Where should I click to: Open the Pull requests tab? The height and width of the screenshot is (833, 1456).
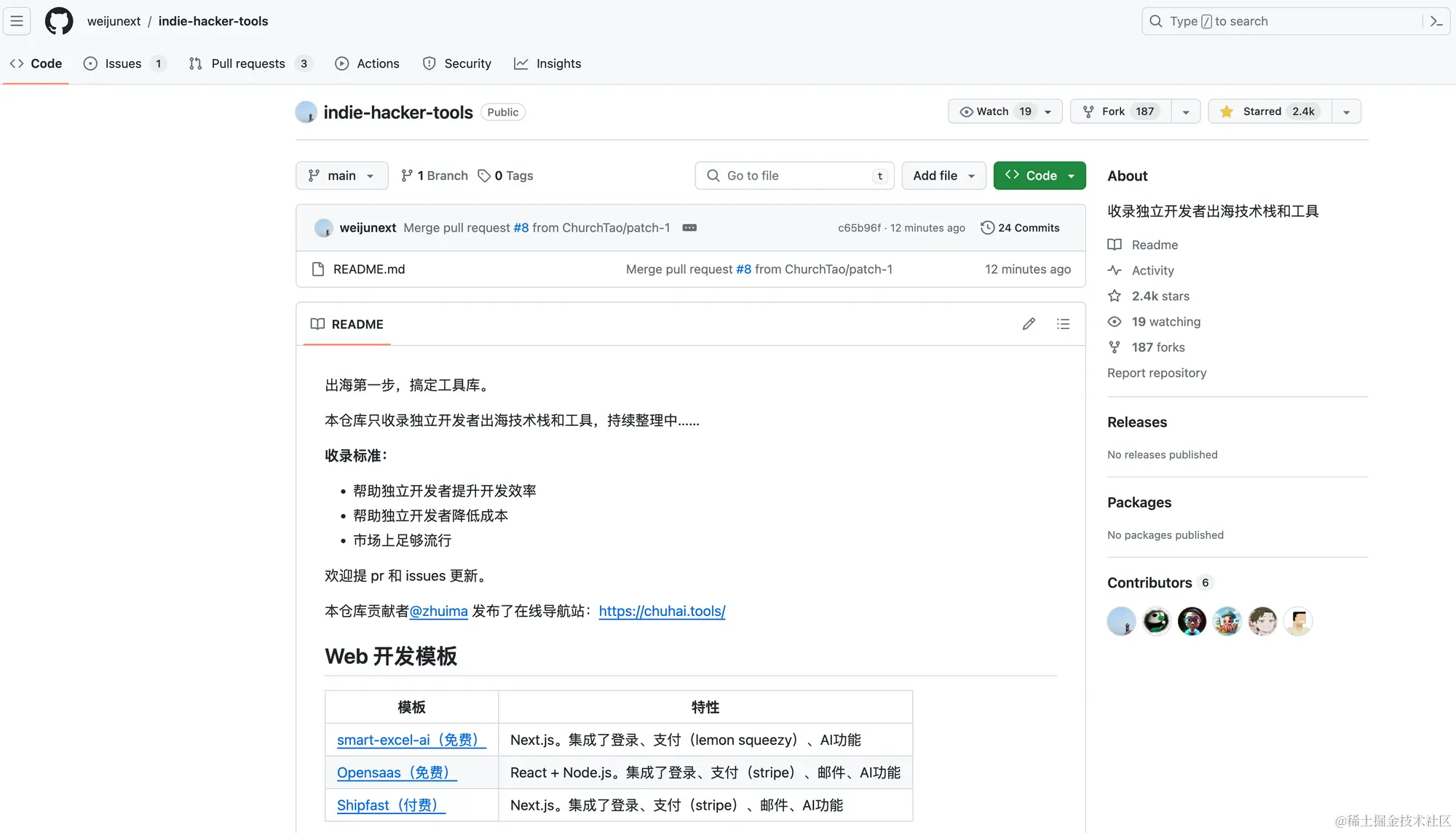[250, 63]
